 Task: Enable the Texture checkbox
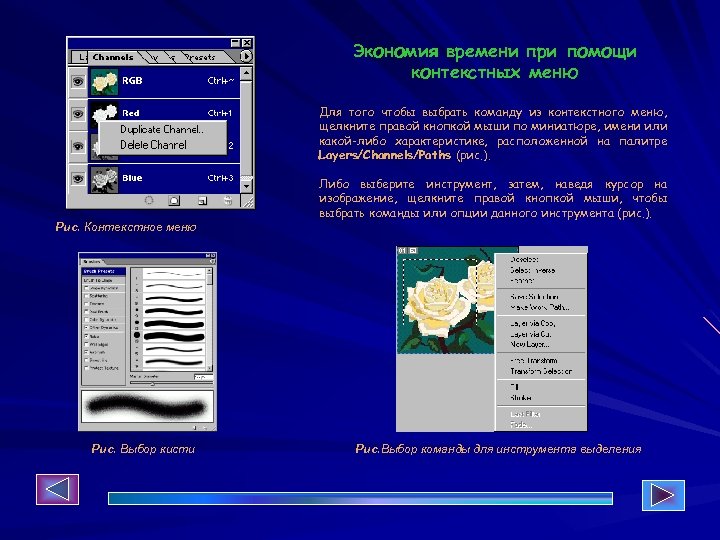point(86,304)
